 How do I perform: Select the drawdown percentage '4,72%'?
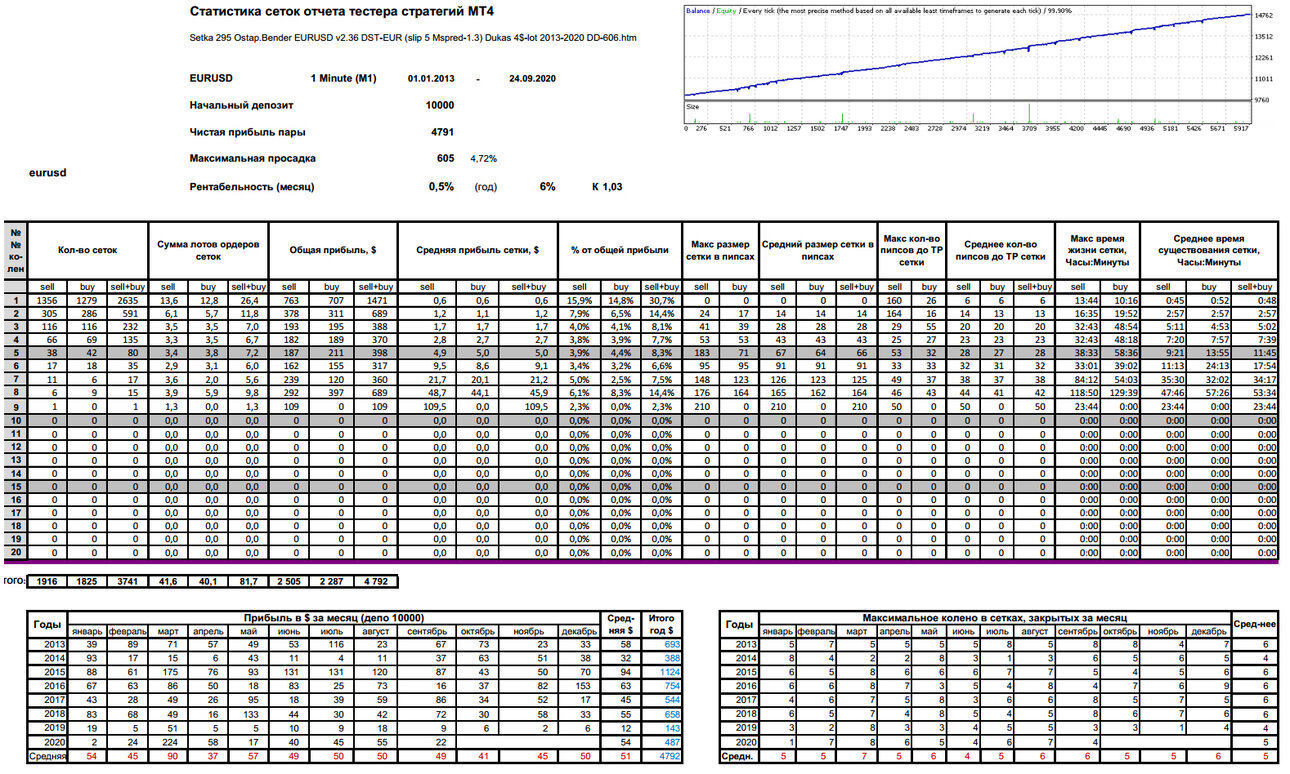484,159
